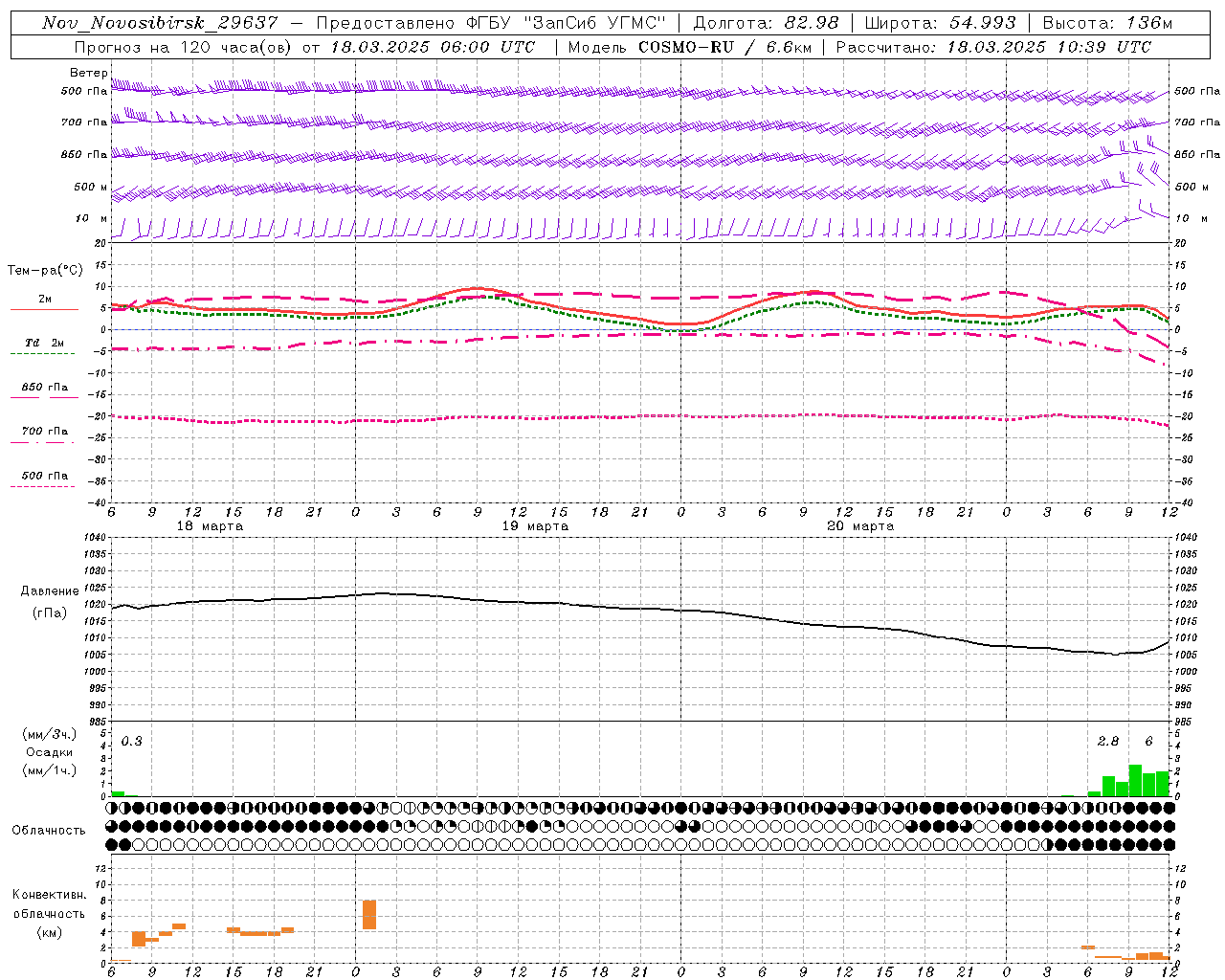Image resolution: width=1225 pixels, height=980 pixels.
Task: Click the Td 2м legend entry
Action: click(44, 343)
